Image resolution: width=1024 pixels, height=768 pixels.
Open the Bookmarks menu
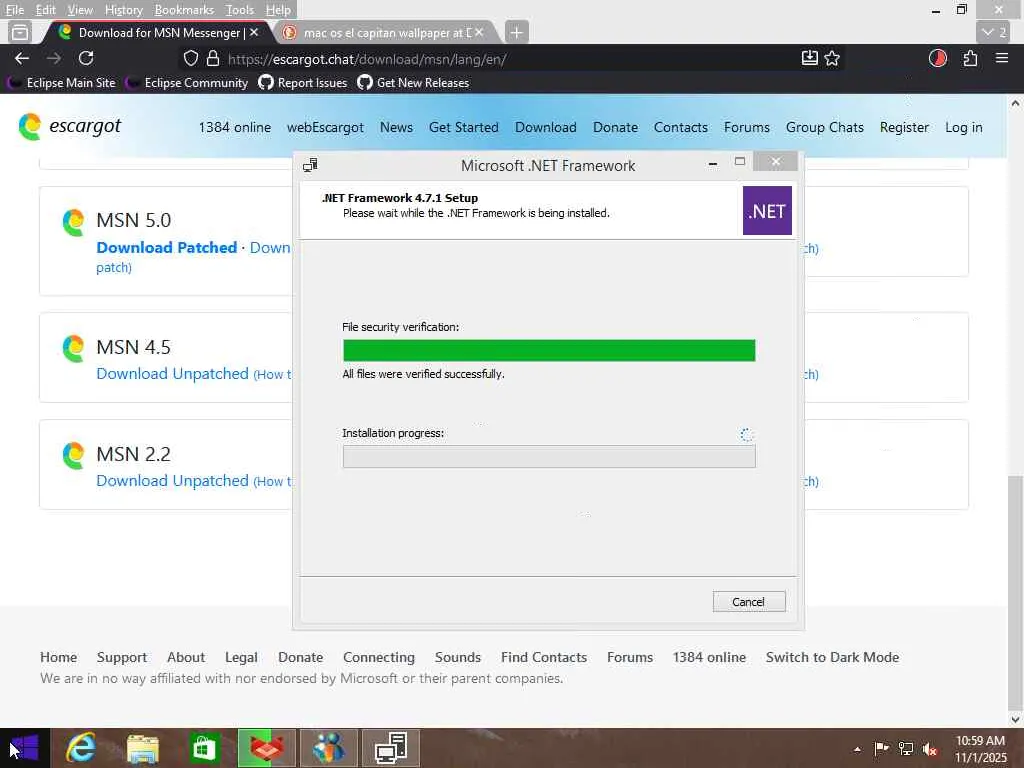click(x=184, y=10)
